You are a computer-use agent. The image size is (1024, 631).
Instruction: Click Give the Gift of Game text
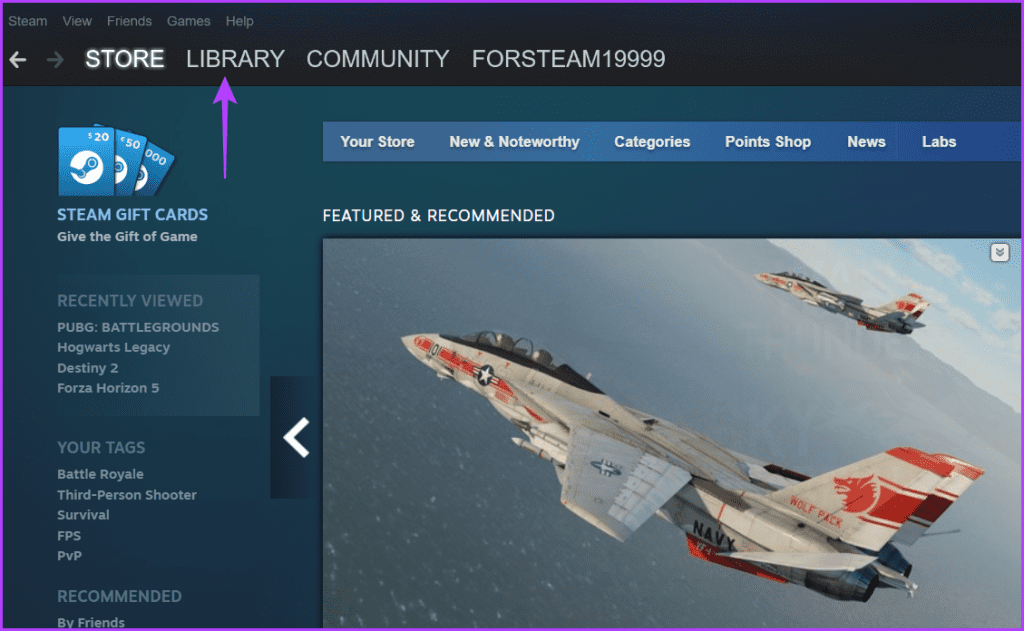(127, 236)
